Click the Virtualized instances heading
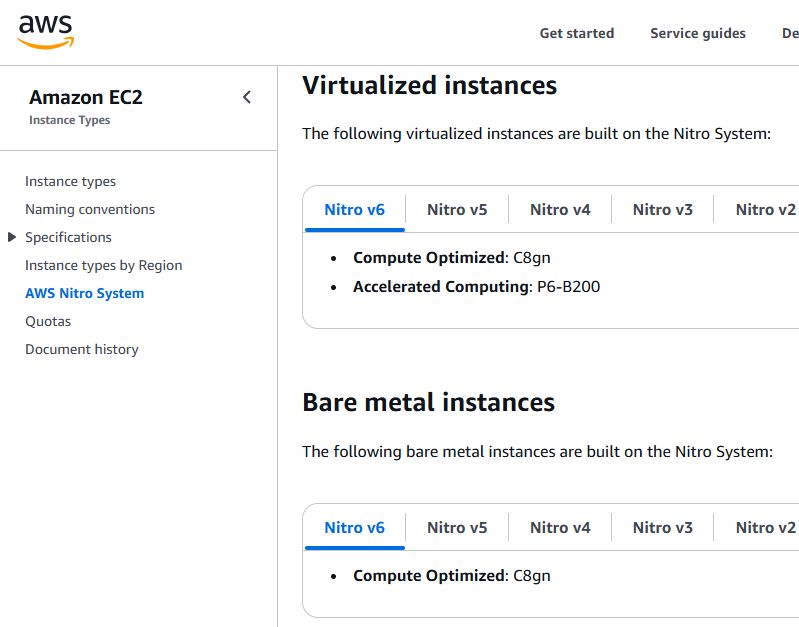Screen dimensions: 799x627 [430, 85]
